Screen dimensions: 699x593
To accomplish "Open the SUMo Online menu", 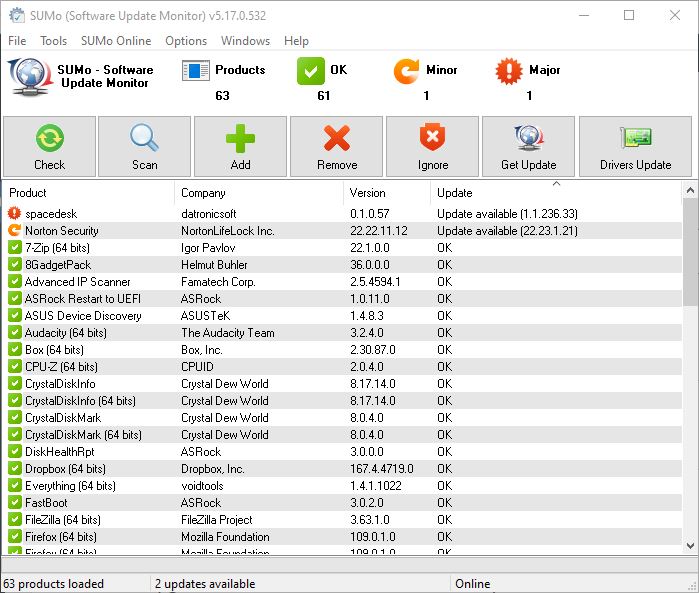I will coord(116,41).
